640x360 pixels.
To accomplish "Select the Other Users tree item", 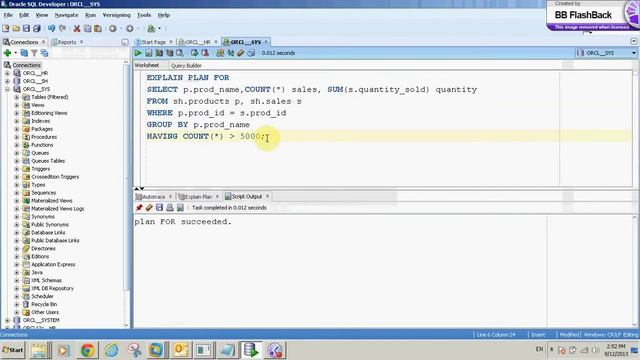I will point(45,312).
